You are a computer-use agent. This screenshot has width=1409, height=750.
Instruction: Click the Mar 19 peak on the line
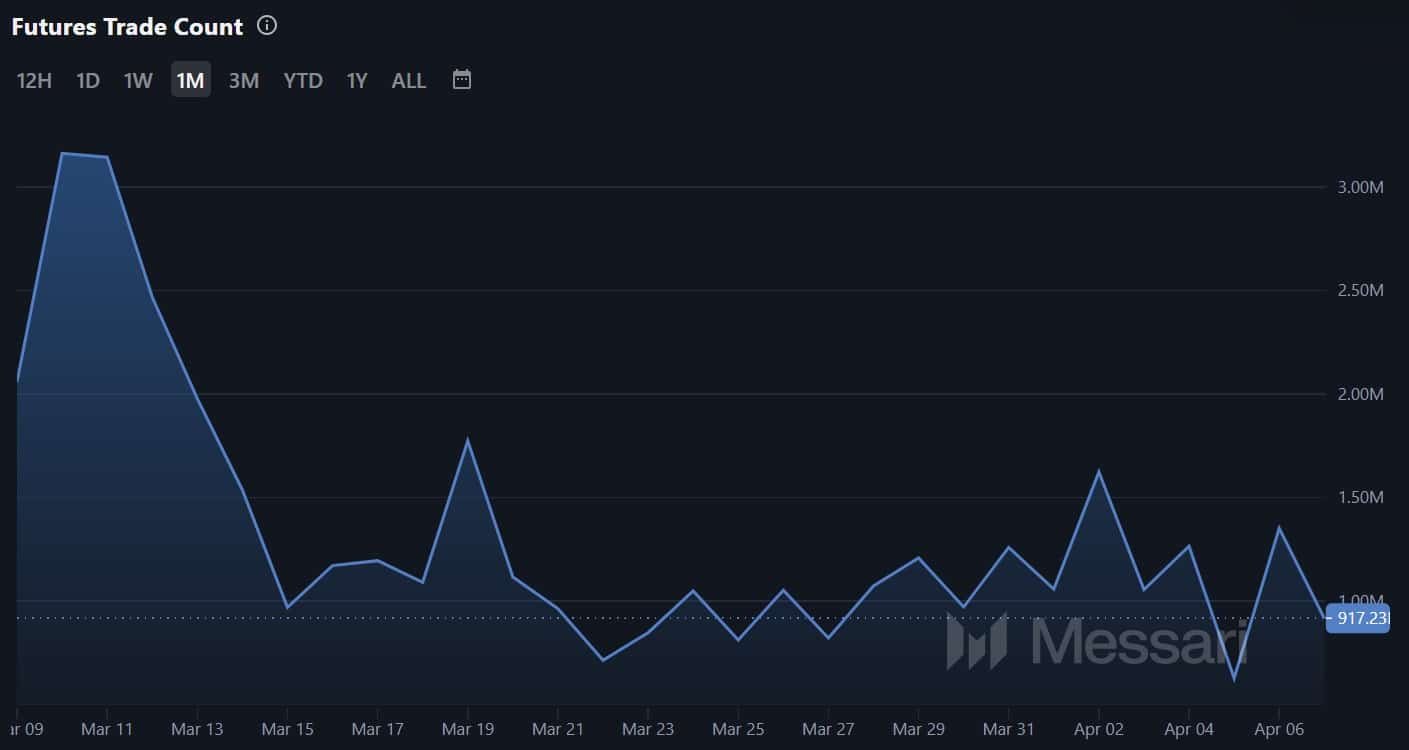[x=467, y=440]
